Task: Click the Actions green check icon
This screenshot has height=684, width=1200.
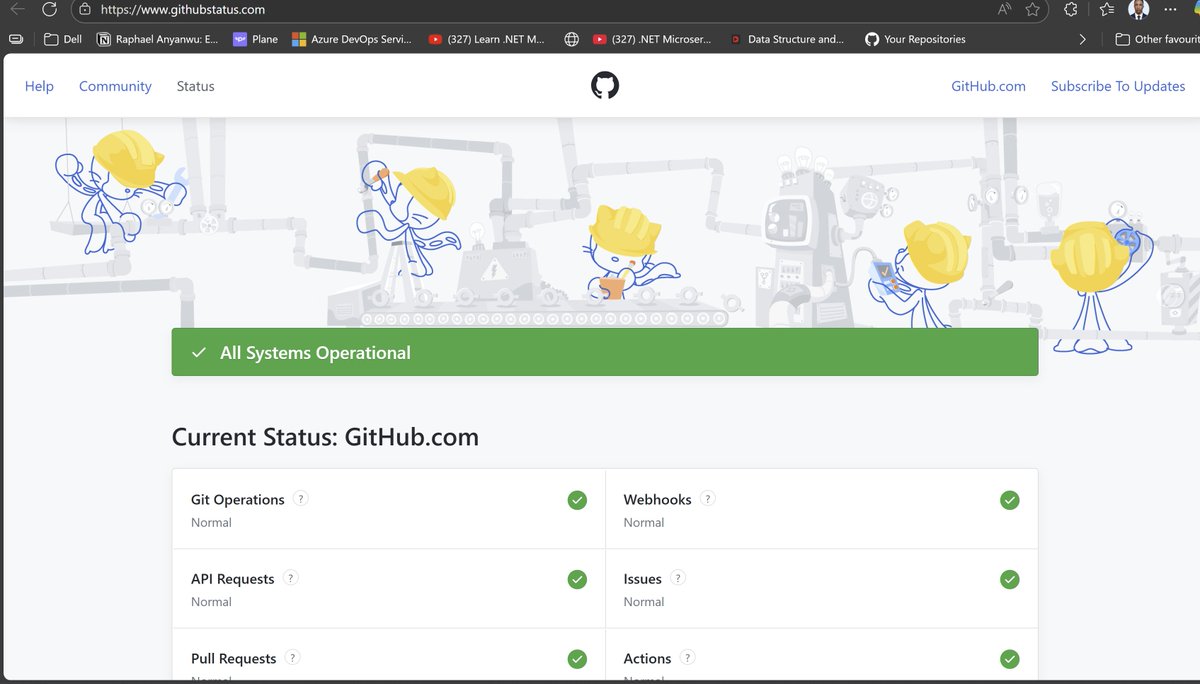Action: [x=1010, y=659]
